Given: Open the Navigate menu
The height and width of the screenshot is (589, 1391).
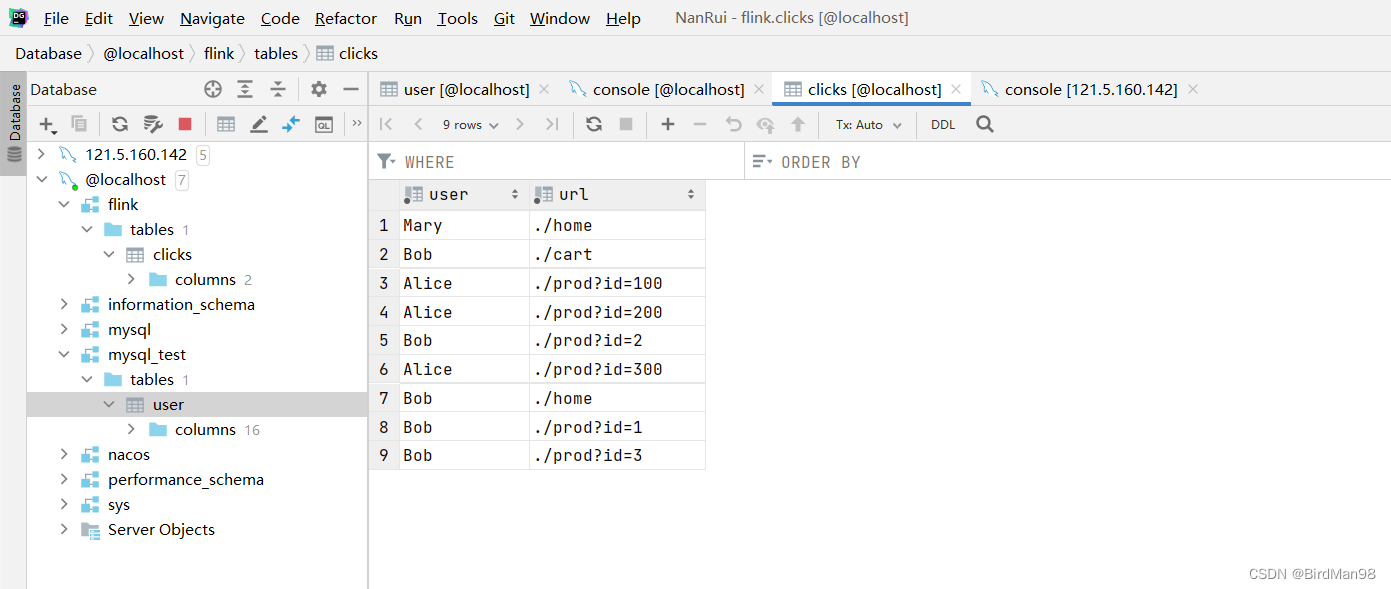Looking at the screenshot, I should [212, 18].
